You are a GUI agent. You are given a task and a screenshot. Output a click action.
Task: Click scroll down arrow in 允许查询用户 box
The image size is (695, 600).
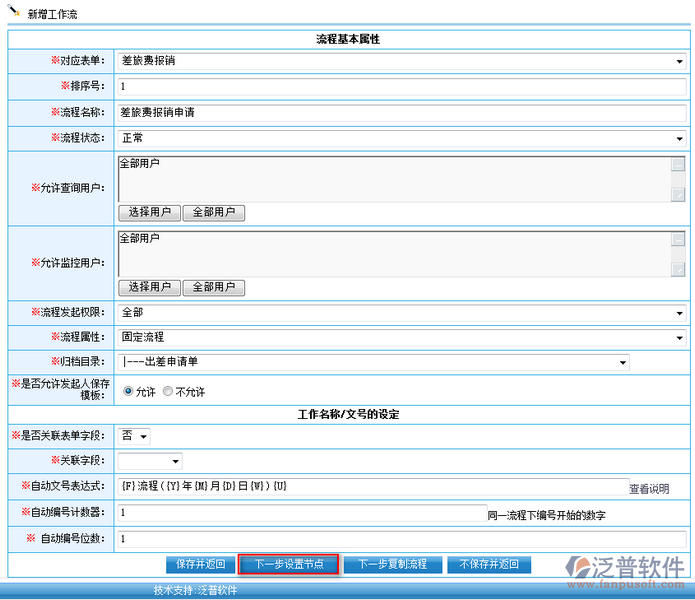tap(678, 194)
